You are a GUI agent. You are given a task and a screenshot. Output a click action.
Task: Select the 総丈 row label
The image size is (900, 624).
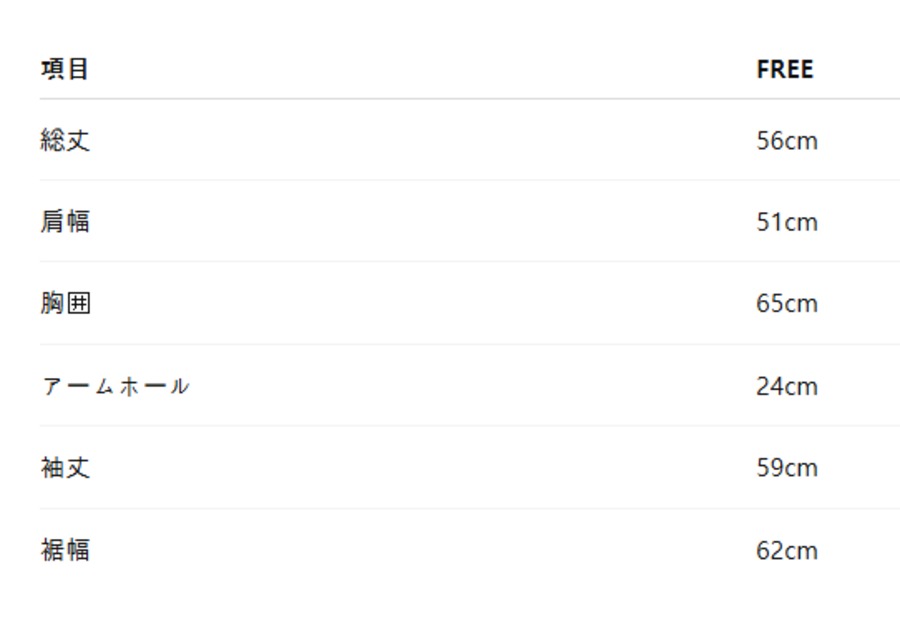65,140
